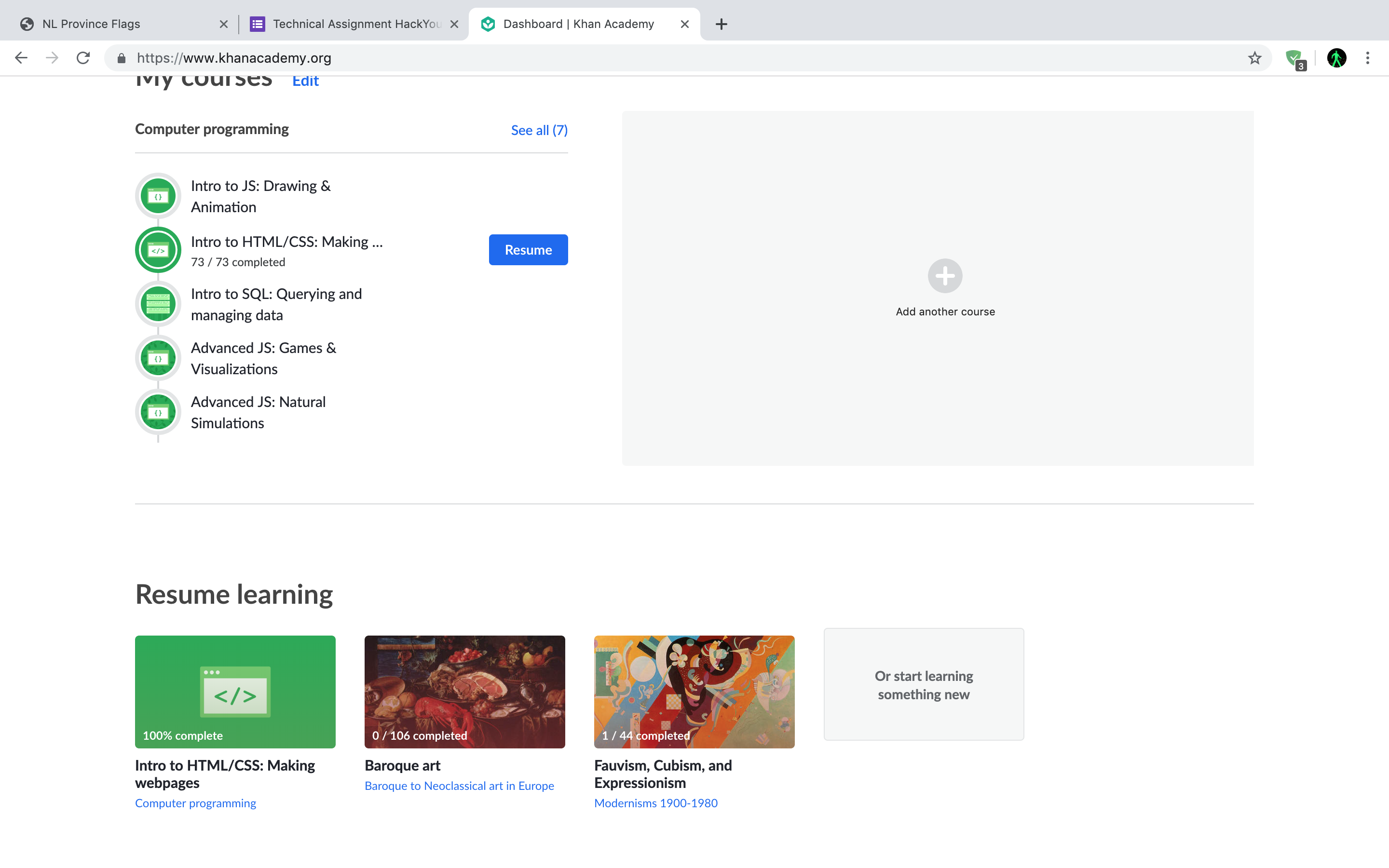Click Or start learning something new card
Image resolution: width=1389 pixels, height=868 pixels.
924,684
